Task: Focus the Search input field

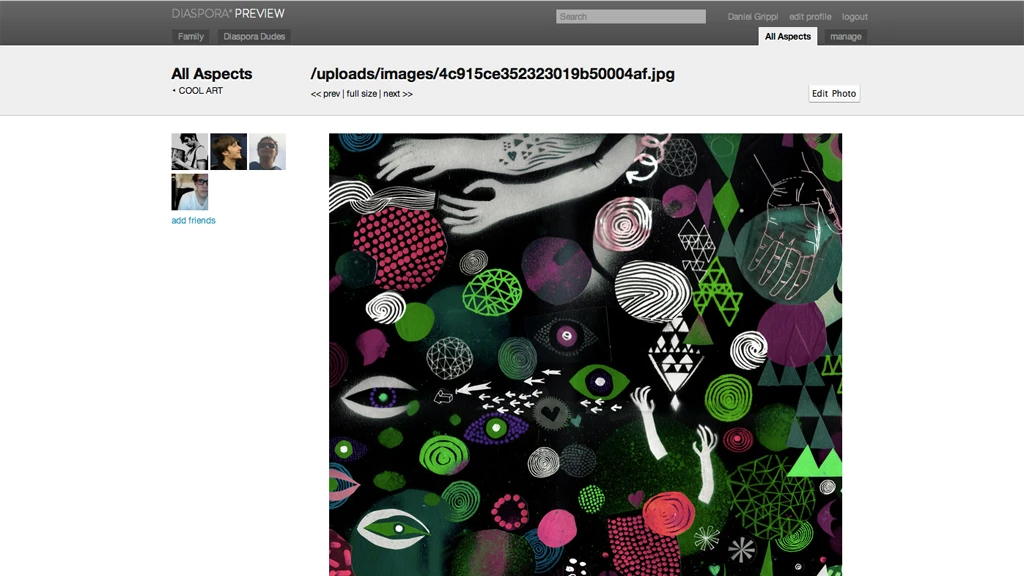Action: (x=631, y=16)
